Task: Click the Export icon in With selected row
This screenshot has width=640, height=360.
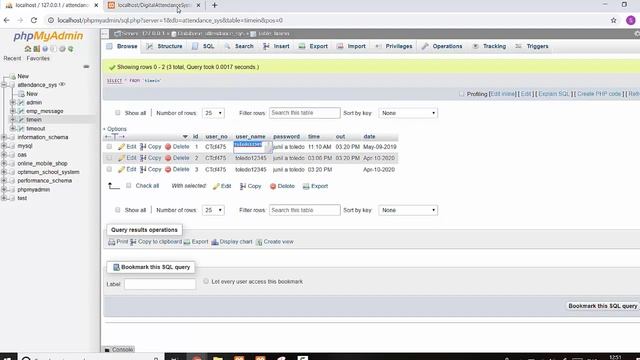Action: click(306, 186)
